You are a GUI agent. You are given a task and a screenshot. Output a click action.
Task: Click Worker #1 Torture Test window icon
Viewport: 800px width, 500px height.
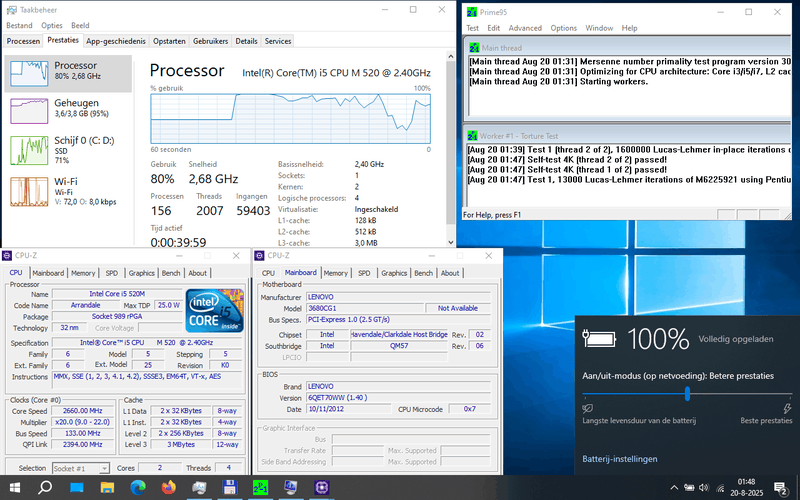coord(472,136)
